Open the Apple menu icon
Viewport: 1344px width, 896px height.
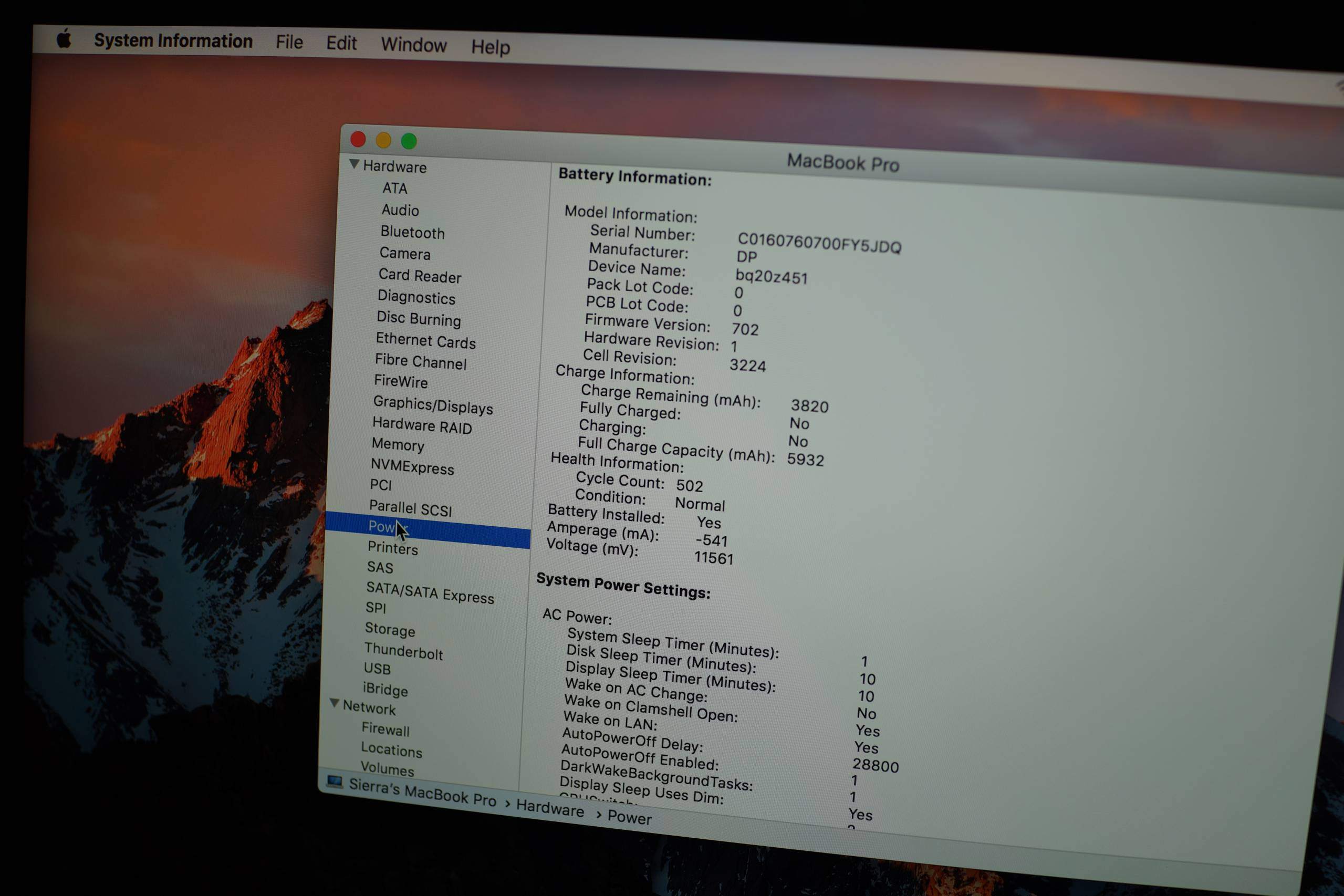(64, 39)
